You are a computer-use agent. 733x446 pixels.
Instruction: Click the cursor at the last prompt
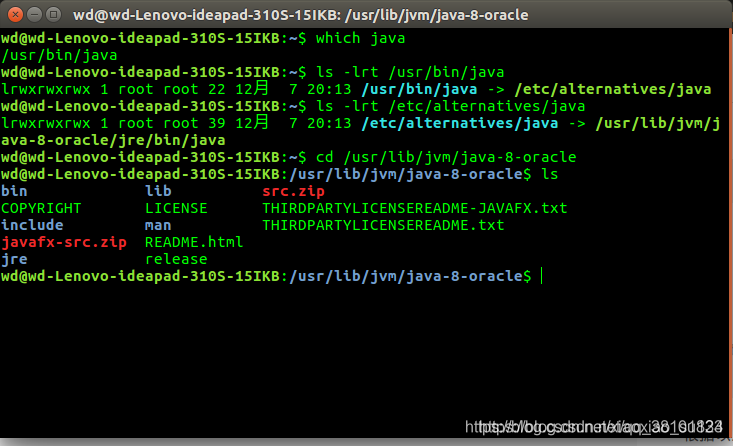[x=542, y=276]
